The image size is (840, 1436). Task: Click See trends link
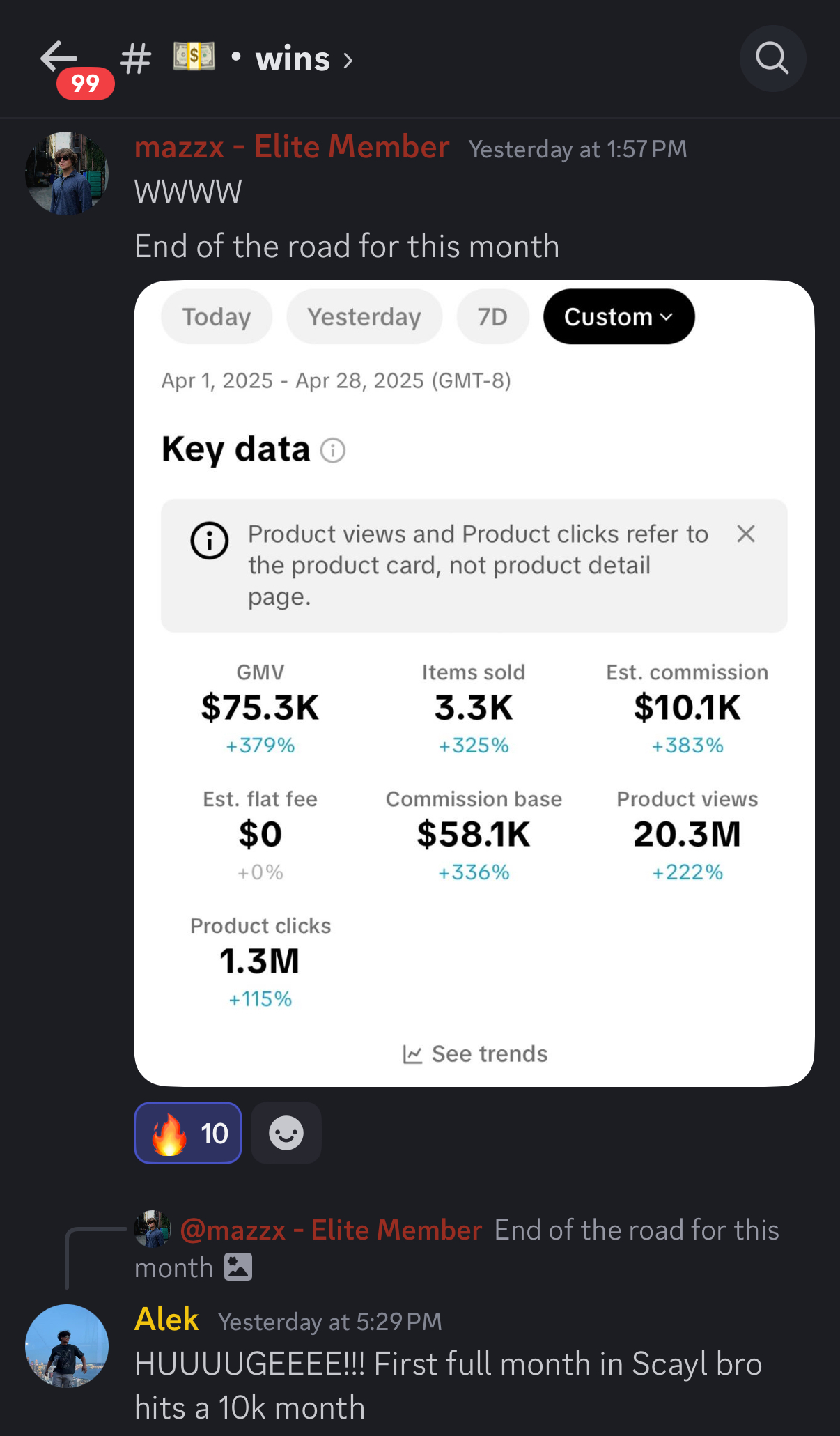click(476, 1053)
